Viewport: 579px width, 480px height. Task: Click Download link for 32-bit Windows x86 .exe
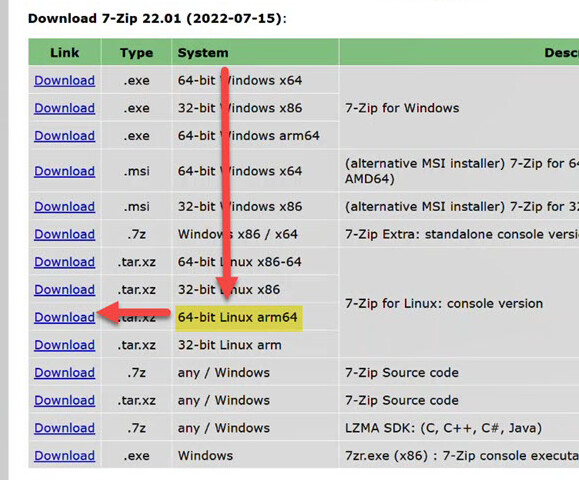coord(65,108)
